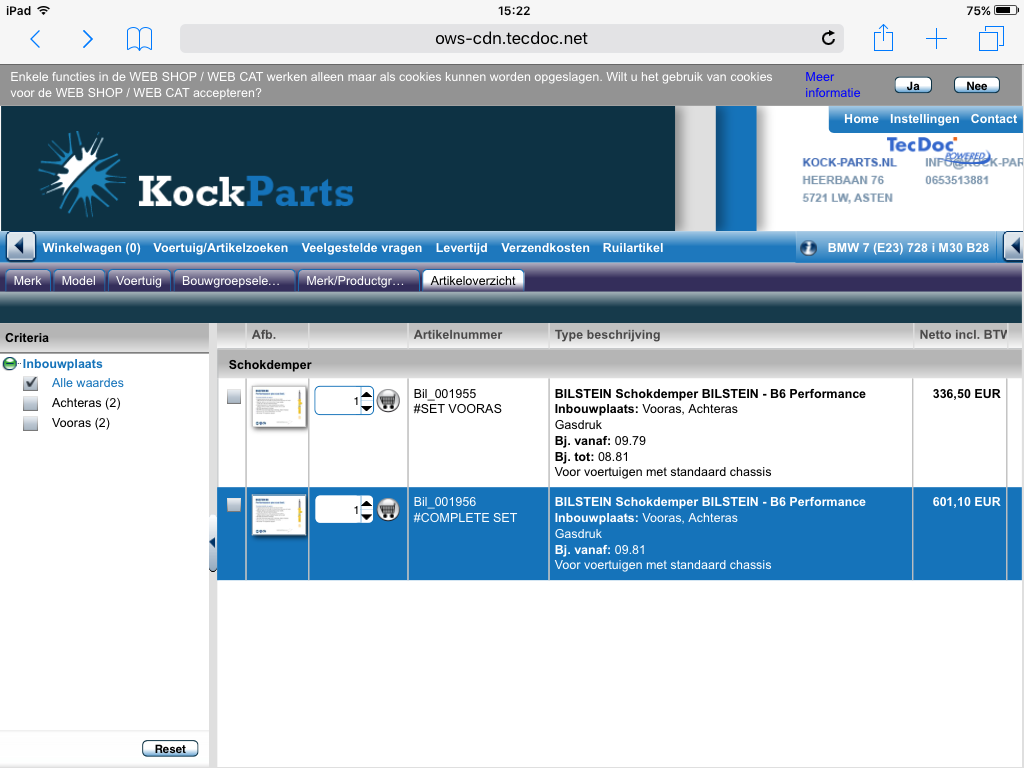The height and width of the screenshot is (768, 1024).
Task: Toggle the Alle waardes checkbox
Action: coord(31,383)
